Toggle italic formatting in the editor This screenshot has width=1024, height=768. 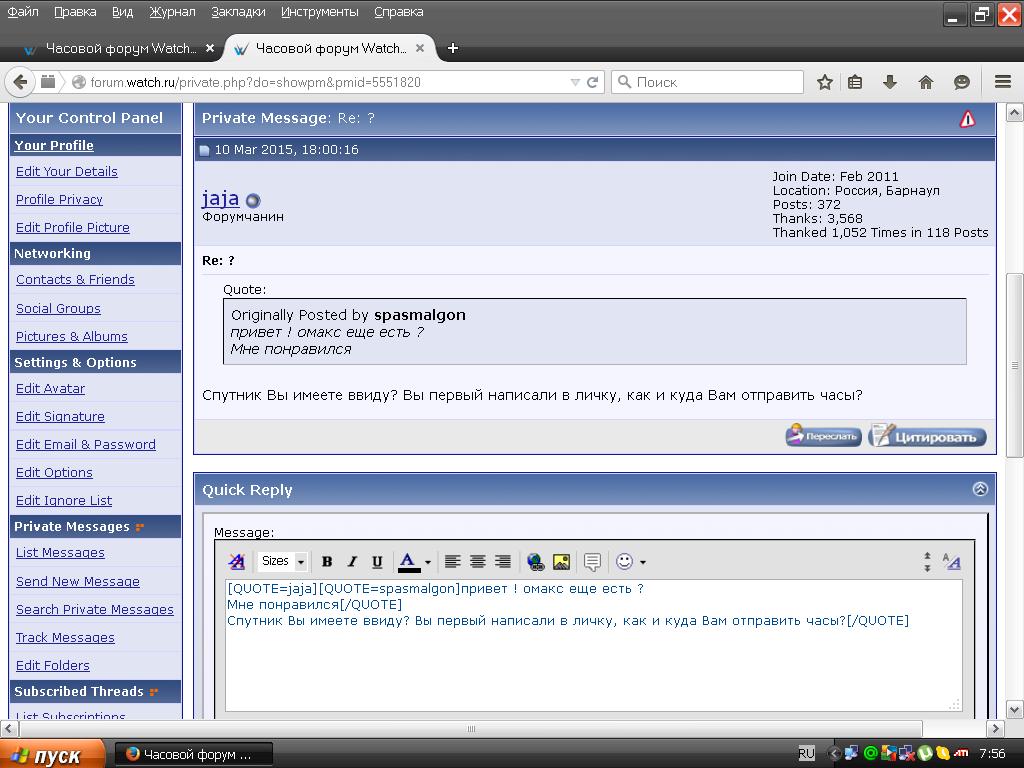(x=351, y=562)
